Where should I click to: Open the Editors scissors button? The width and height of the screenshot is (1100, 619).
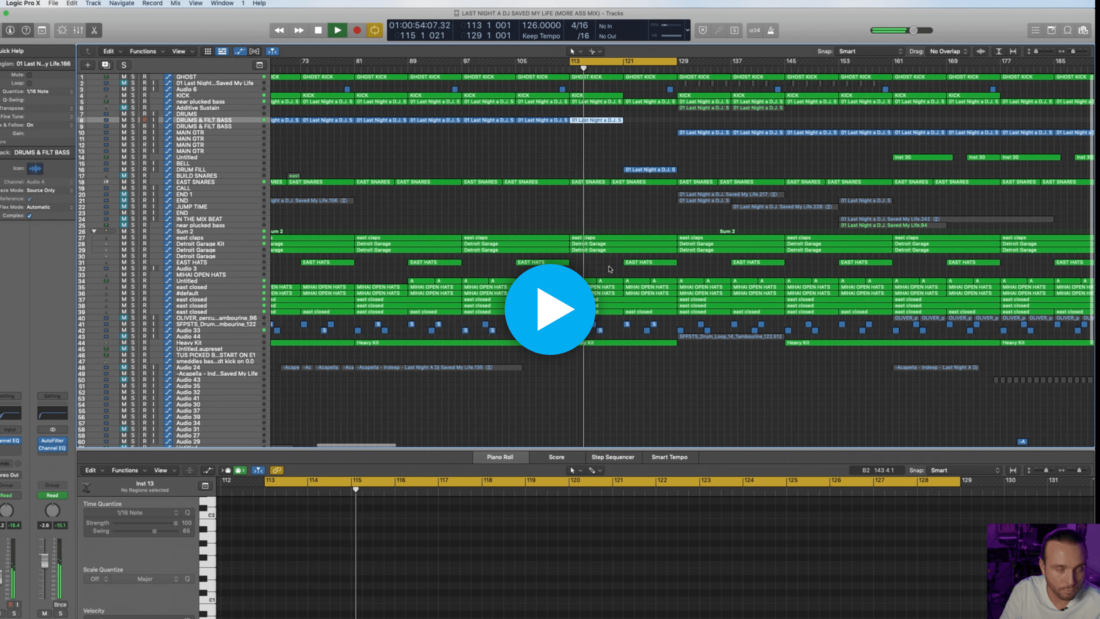(94, 30)
